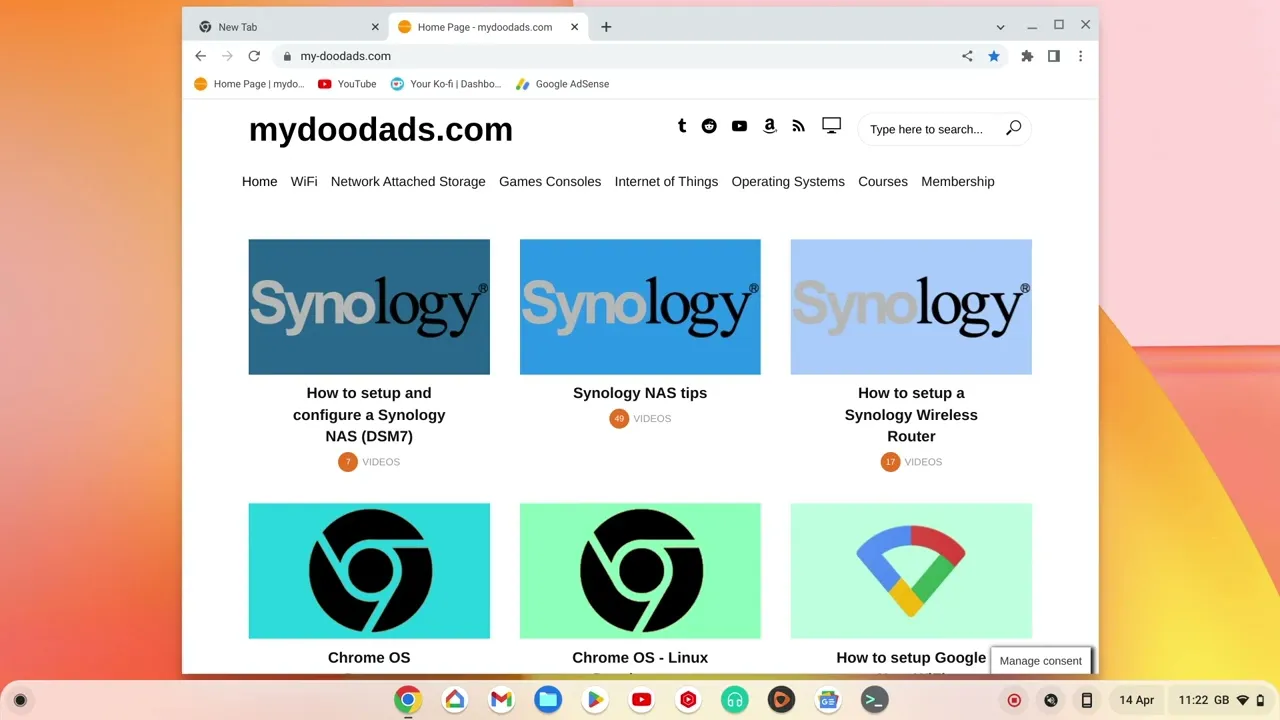Open the Operating Systems menu item
The height and width of the screenshot is (720, 1280).
click(788, 181)
